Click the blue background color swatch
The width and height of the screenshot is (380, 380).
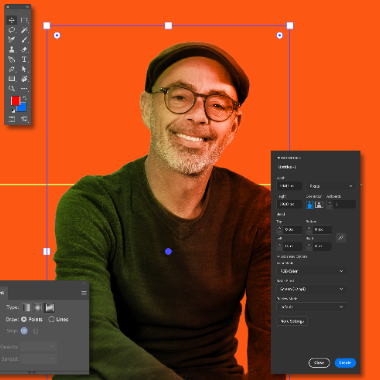(23, 107)
